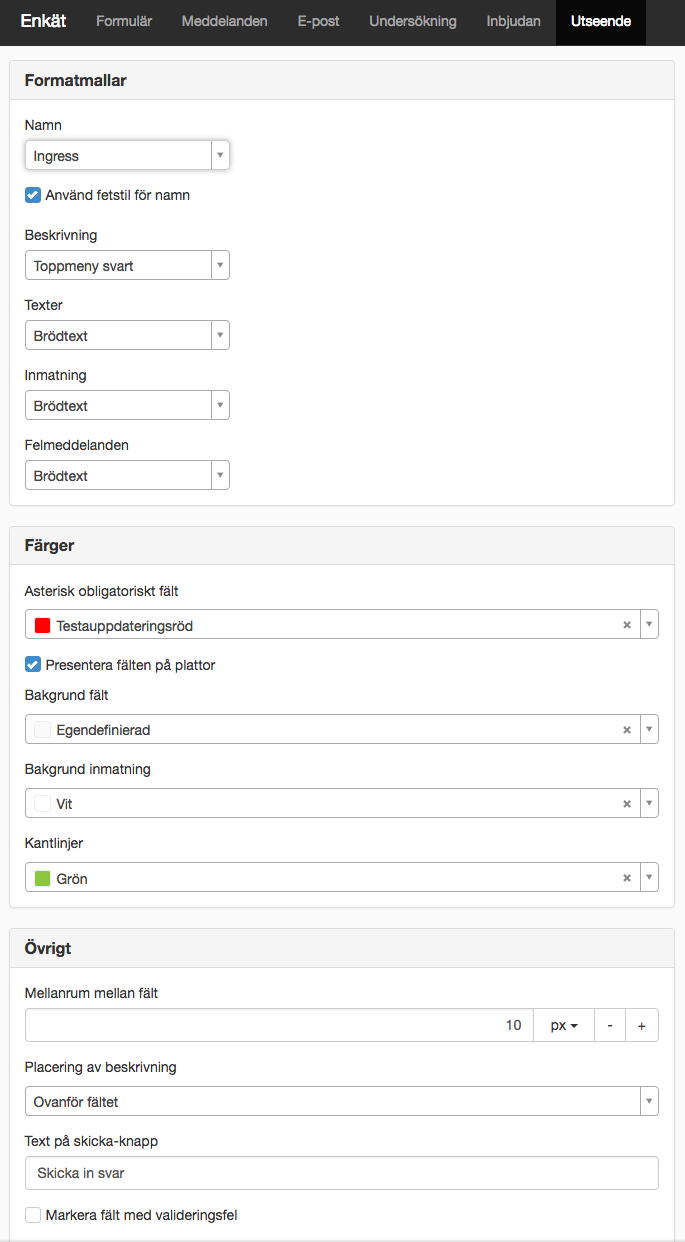Open Placering av beskrivning dropdown
The width and height of the screenshot is (685, 1242).
342,1101
